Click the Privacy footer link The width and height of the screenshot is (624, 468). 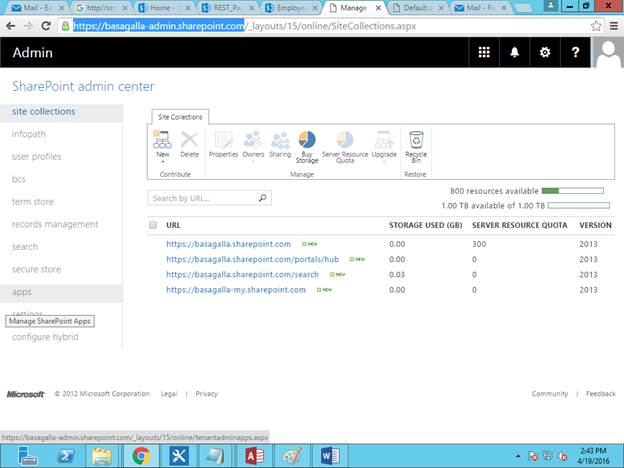click(x=207, y=394)
